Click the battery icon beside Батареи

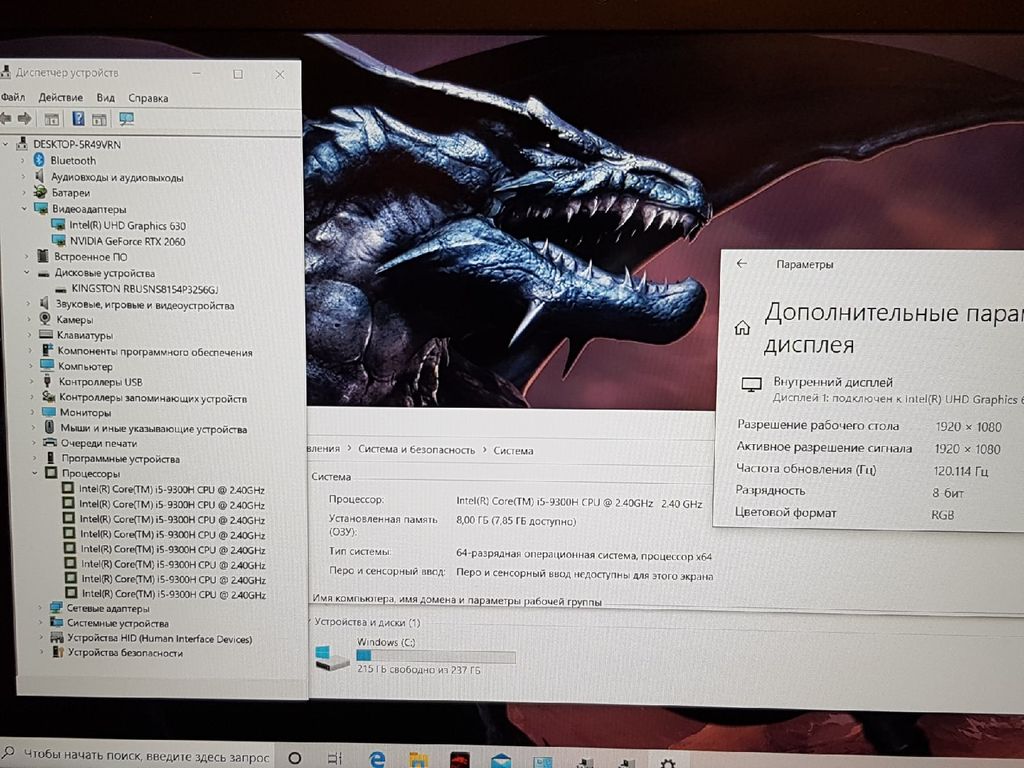pos(40,192)
